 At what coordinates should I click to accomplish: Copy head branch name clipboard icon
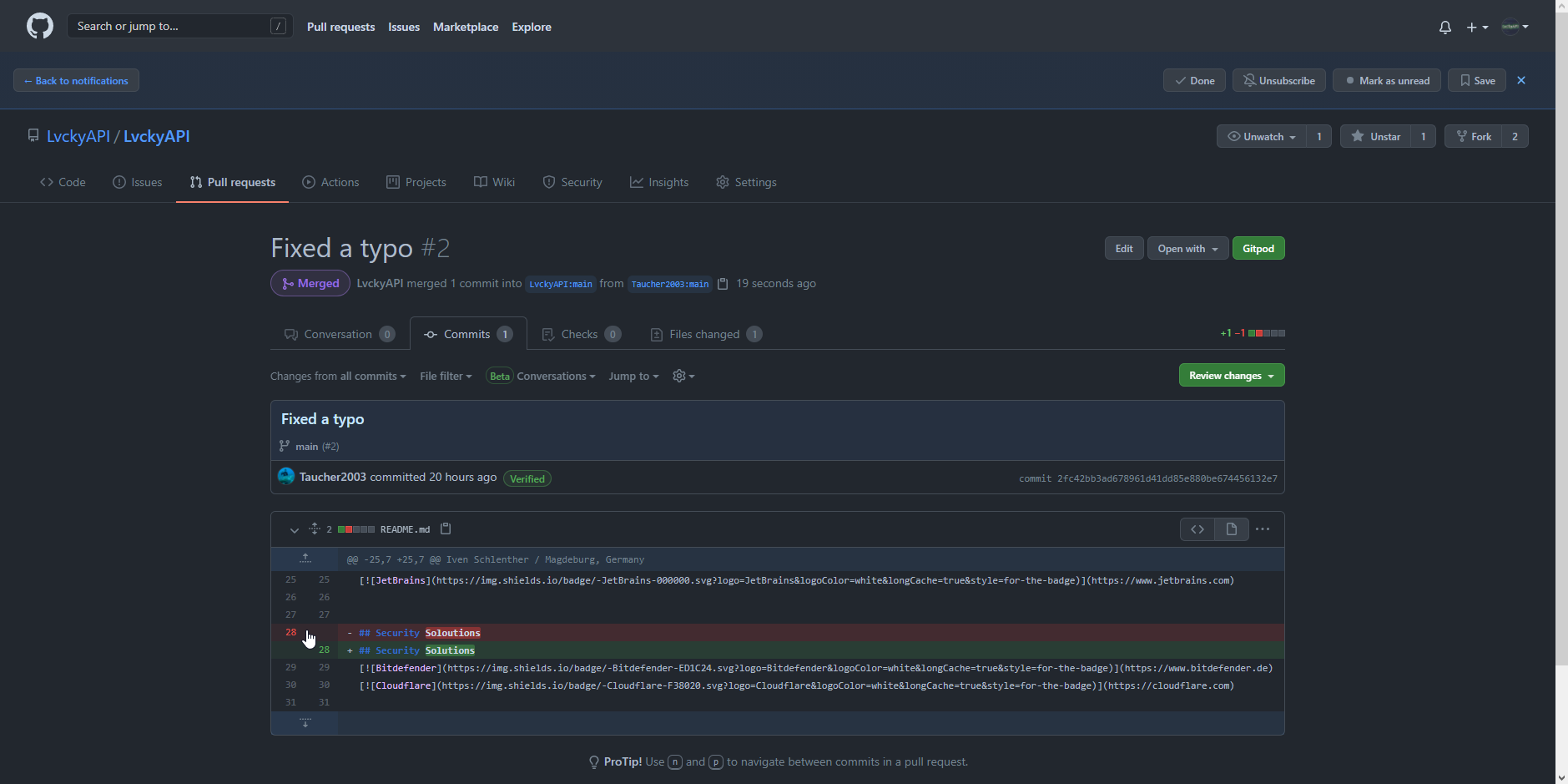[723, 284]
